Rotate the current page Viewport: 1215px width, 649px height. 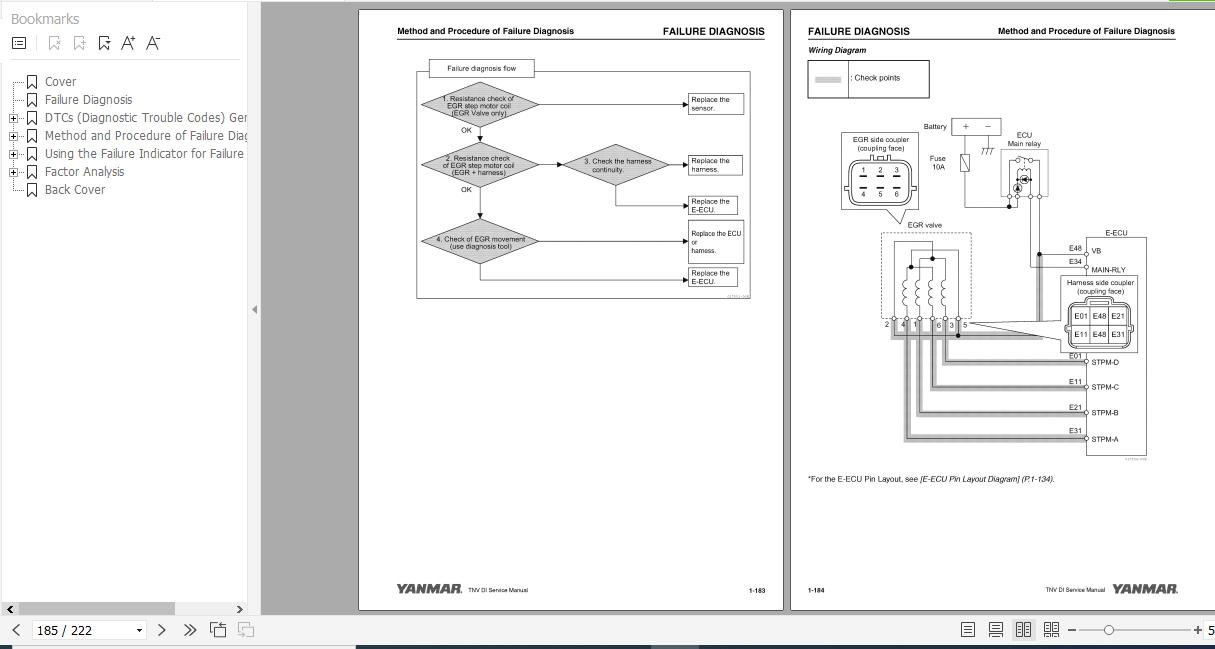tap(216, 630)
